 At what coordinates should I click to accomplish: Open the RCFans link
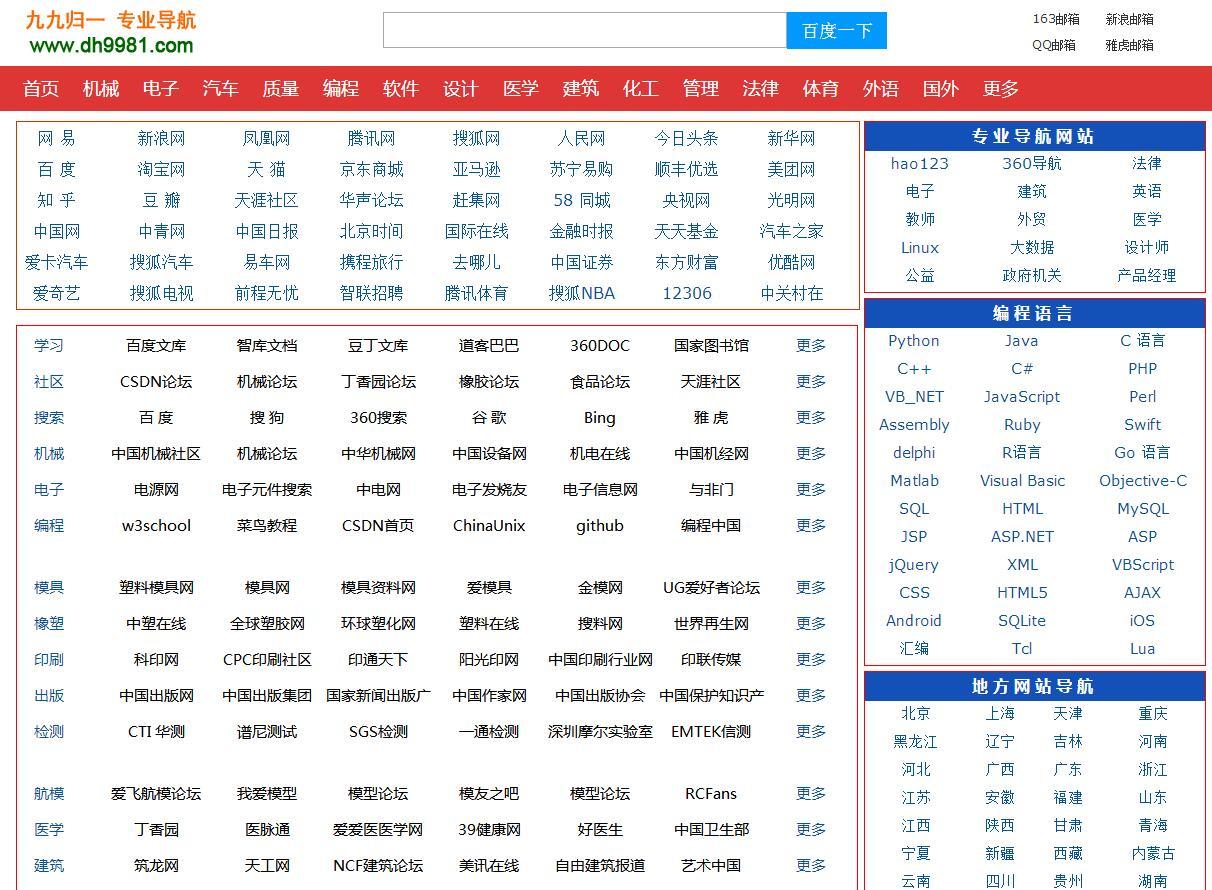coord(711,793)
